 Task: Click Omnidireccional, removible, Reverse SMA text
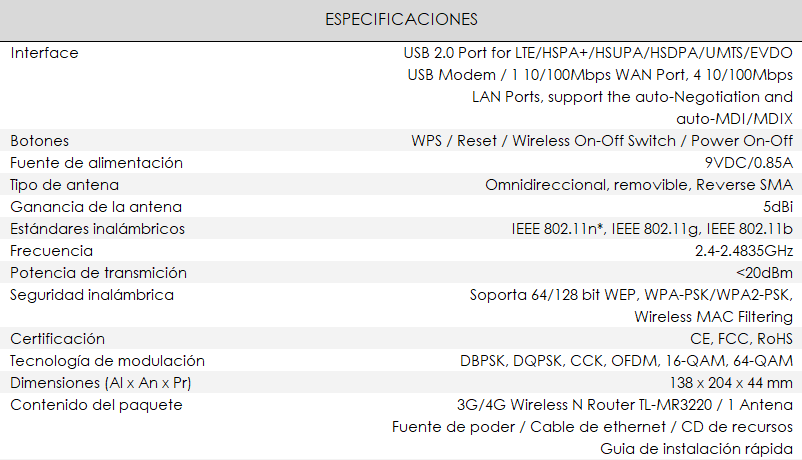(x=639, y=185)
